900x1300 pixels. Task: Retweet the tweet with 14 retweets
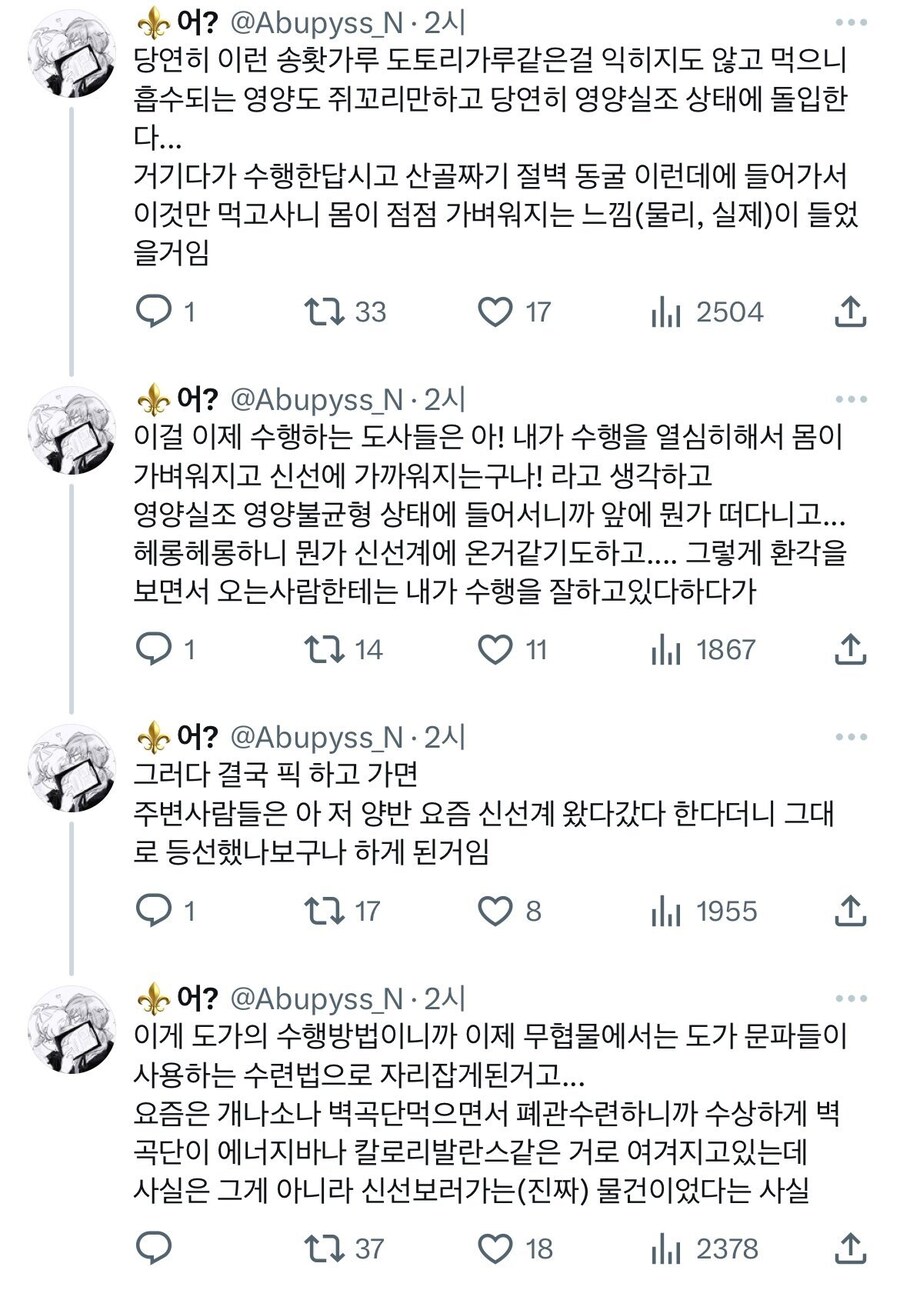323,650
